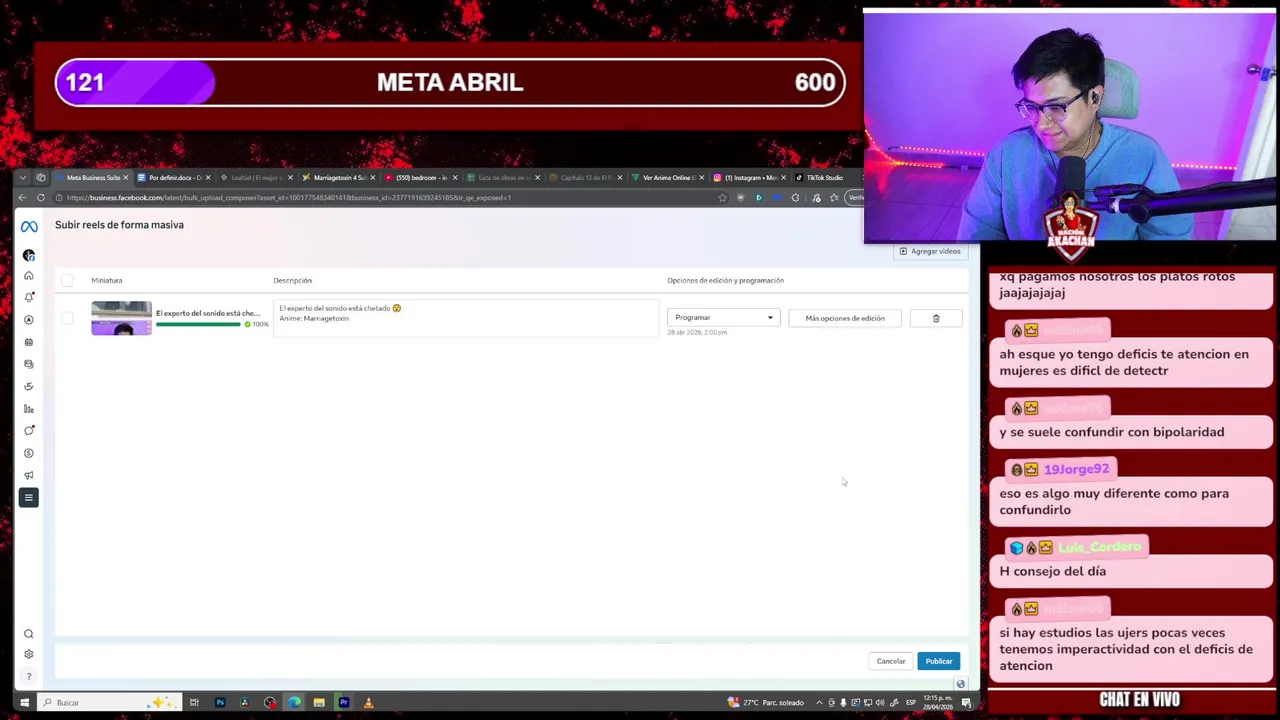Click the Cancelar button
The image size is (1280, 720).
(x=891, y=661)
